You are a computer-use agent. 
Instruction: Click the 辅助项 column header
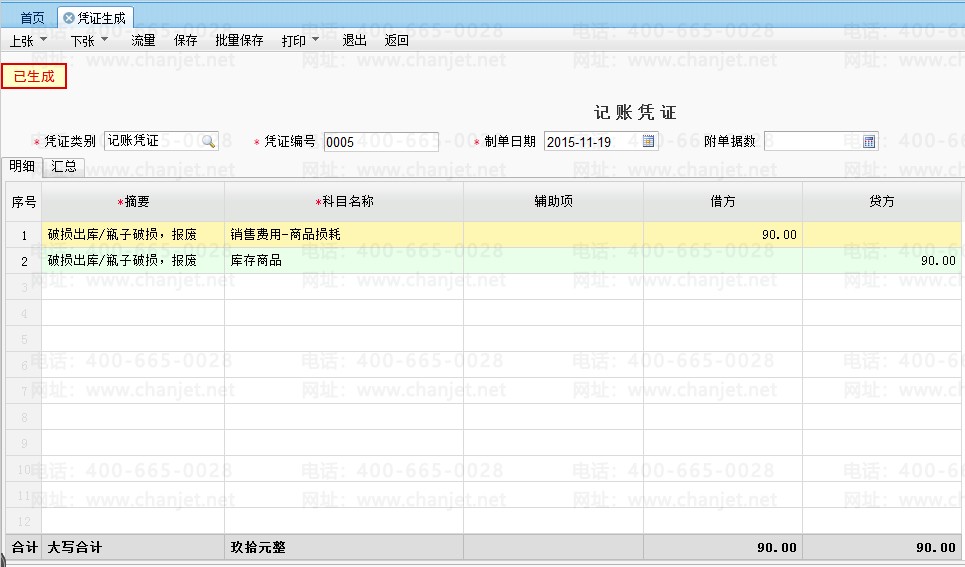pos(553,201)
